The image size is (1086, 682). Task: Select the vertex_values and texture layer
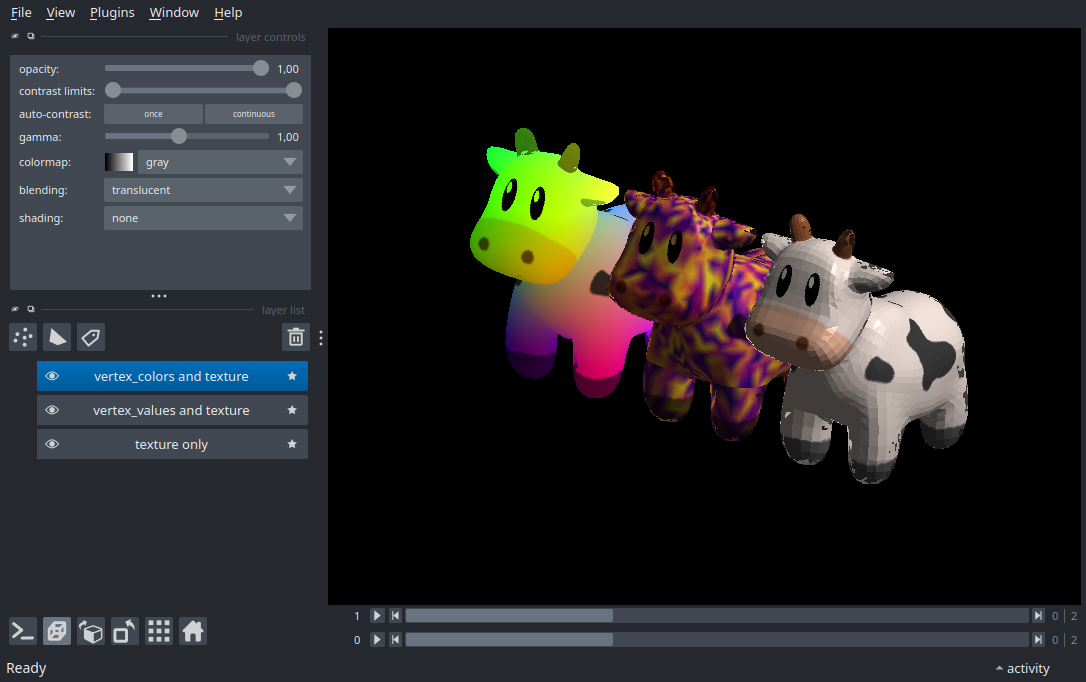[172, 410]
